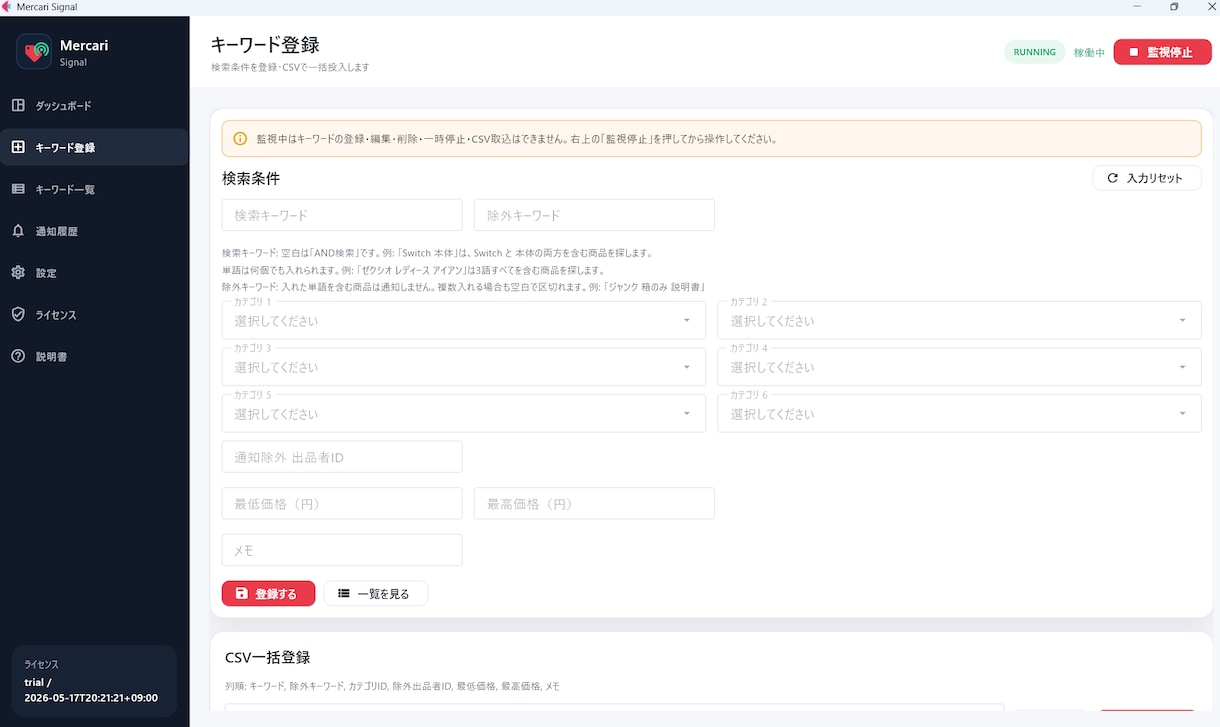Click the refresh icon on 入力リセット

pos(1112,178)
